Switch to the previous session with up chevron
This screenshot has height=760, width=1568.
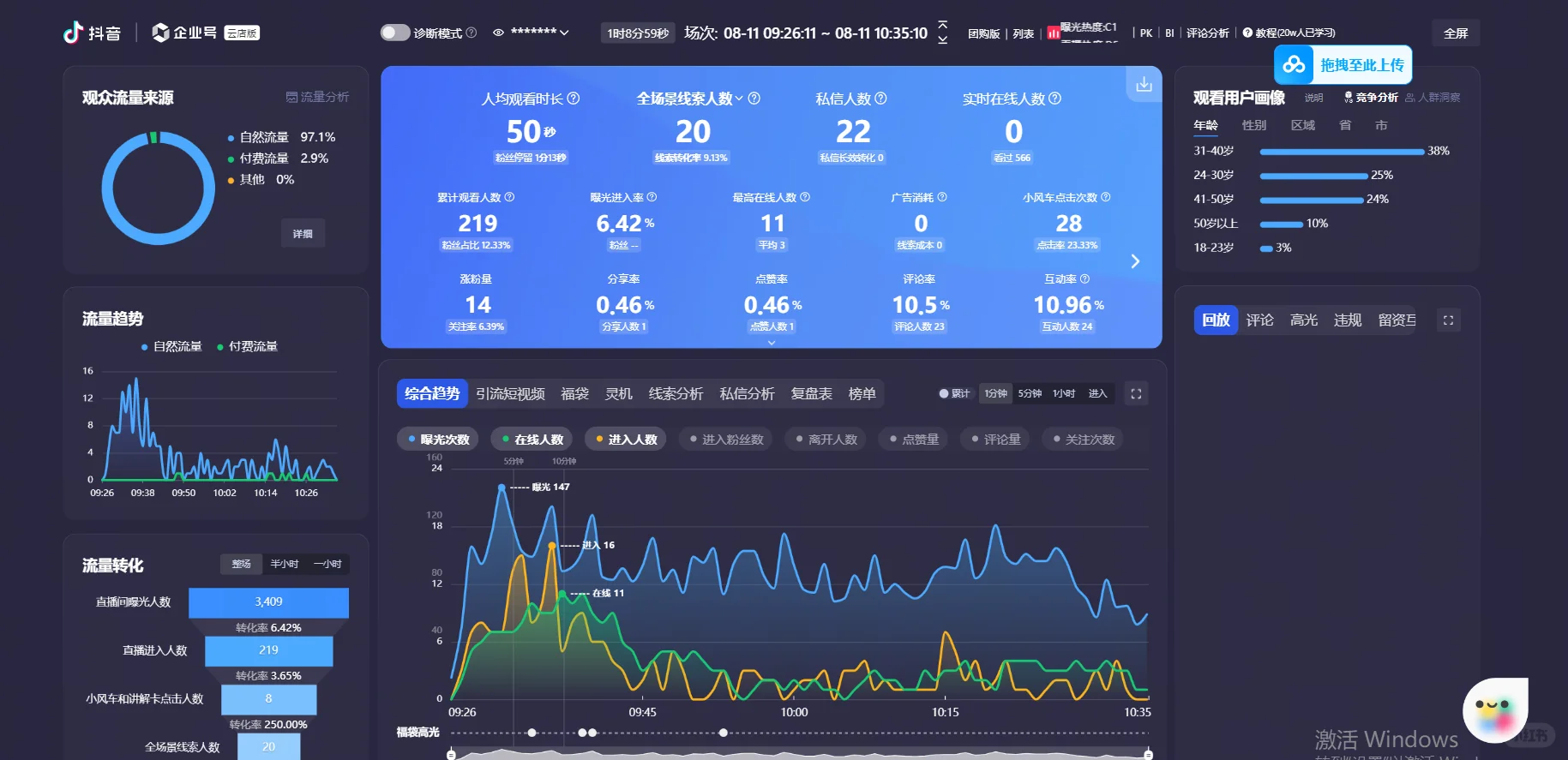tap(943, 24)
